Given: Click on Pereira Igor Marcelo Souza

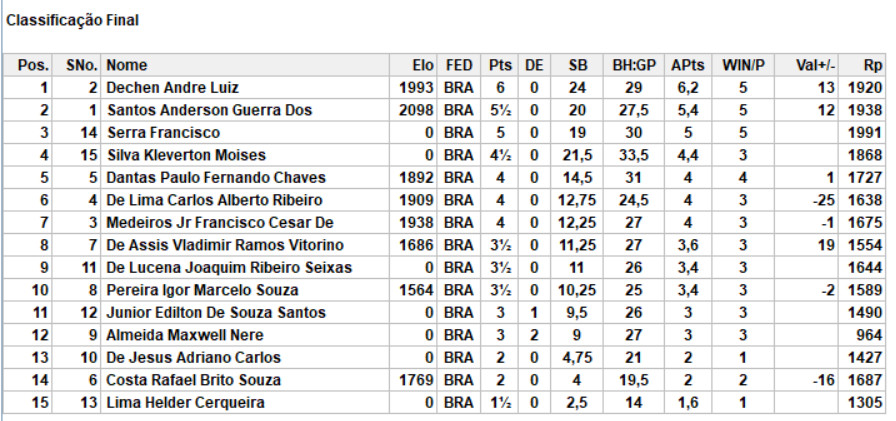Looking at the screenshot, I should tap(202, 290).
